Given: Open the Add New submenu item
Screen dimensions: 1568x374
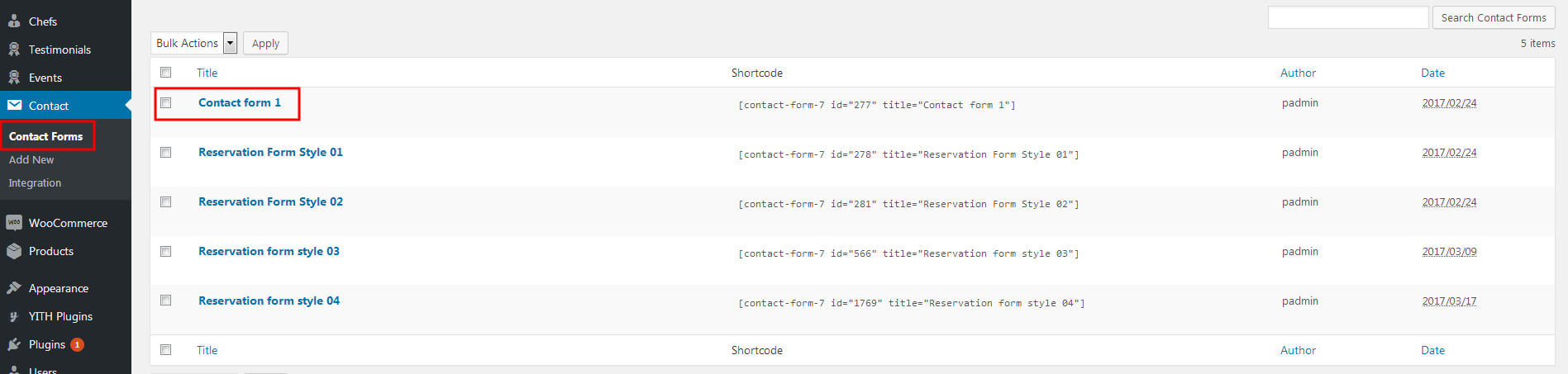Looking at the screenshot, I should point(31,159).
